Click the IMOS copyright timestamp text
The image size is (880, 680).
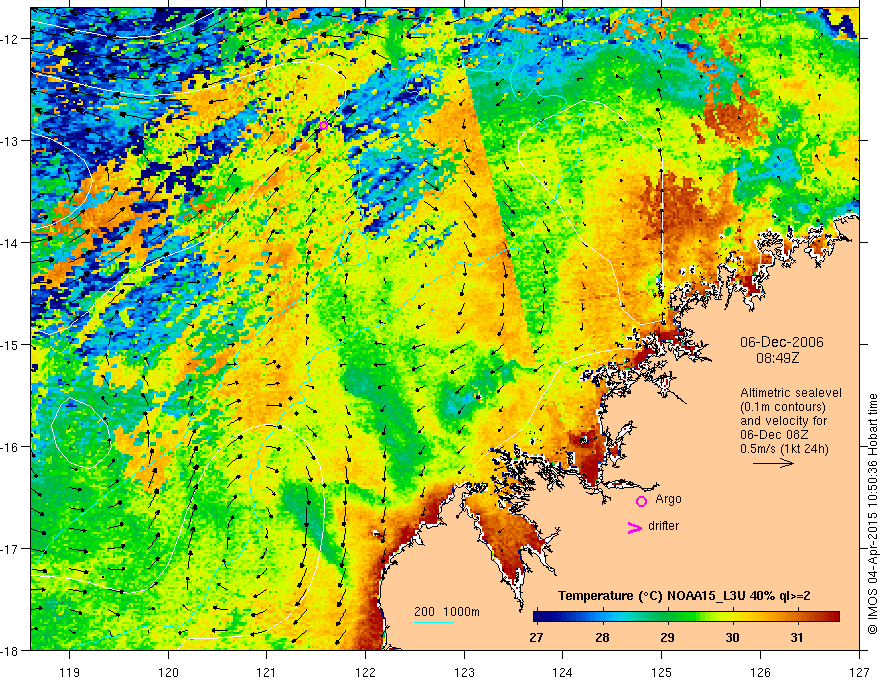[x=872, y=514]
